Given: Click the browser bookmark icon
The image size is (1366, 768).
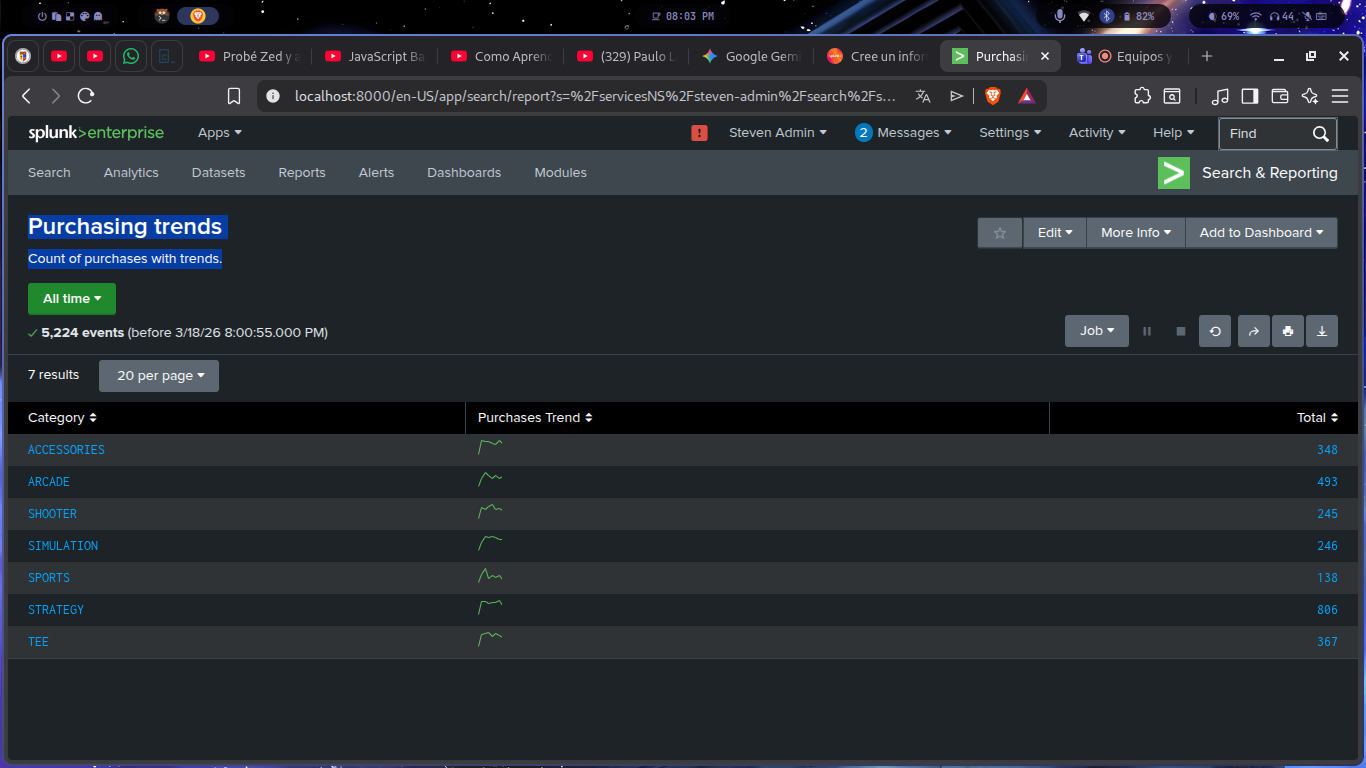Looking at the screenshot, I should tap(234, 96).
